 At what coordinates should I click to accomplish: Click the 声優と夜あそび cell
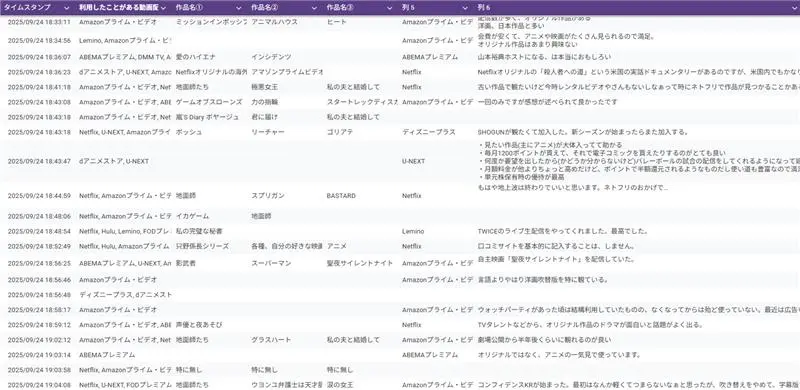(199, 325)
